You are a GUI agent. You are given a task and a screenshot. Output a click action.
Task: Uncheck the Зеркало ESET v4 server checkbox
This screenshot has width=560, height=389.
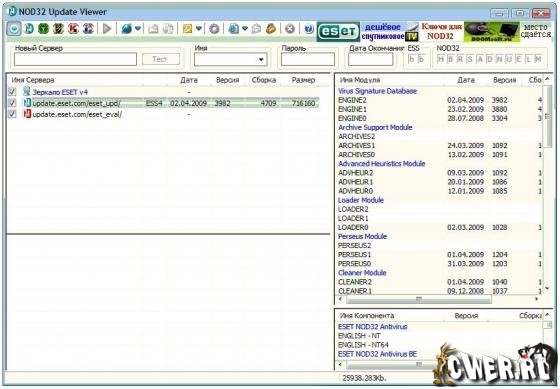click(x=12, y=92)
